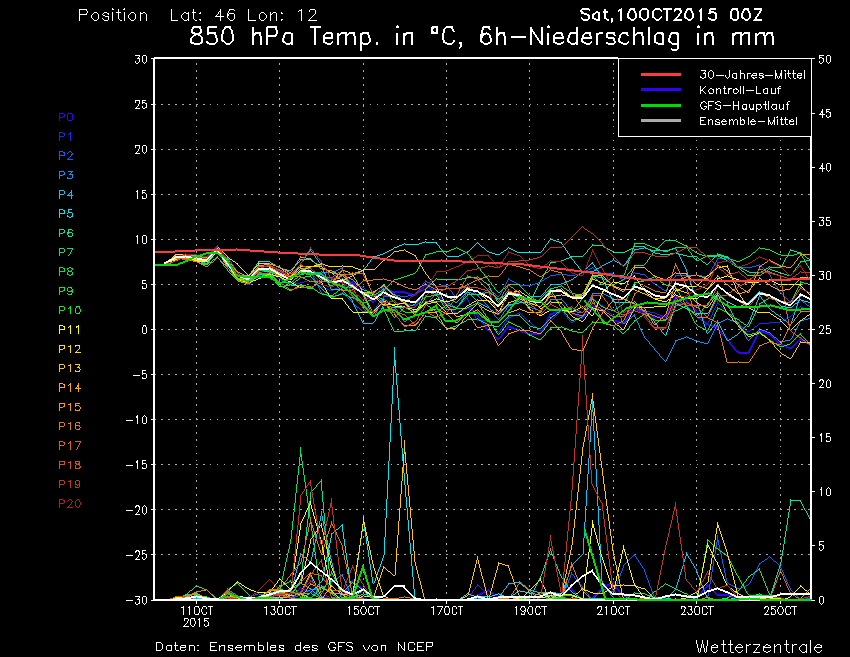Click the P10 ensemble member label
Image resolution: width=850 pixels, height=657 pixels.
69,310
